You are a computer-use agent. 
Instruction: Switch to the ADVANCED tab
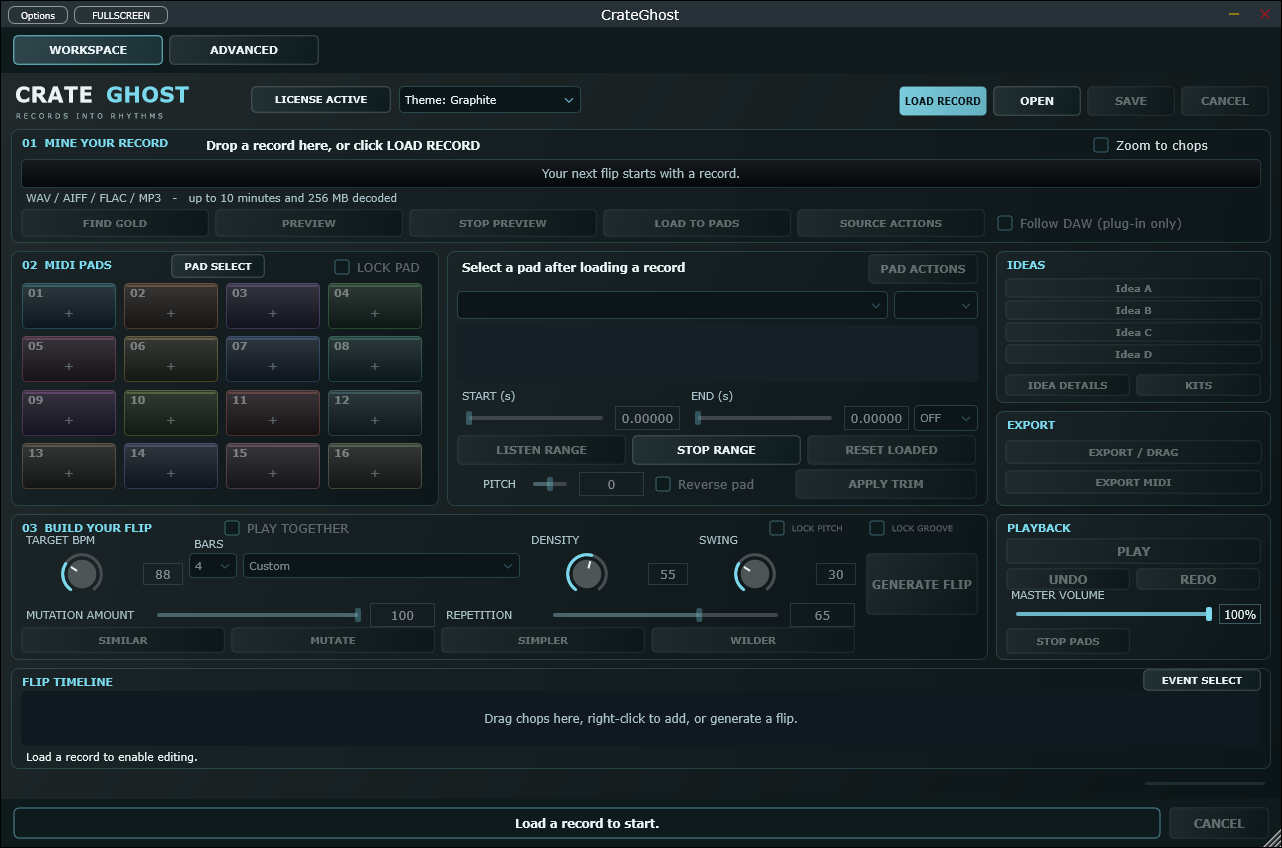click(x=244, y=50)
